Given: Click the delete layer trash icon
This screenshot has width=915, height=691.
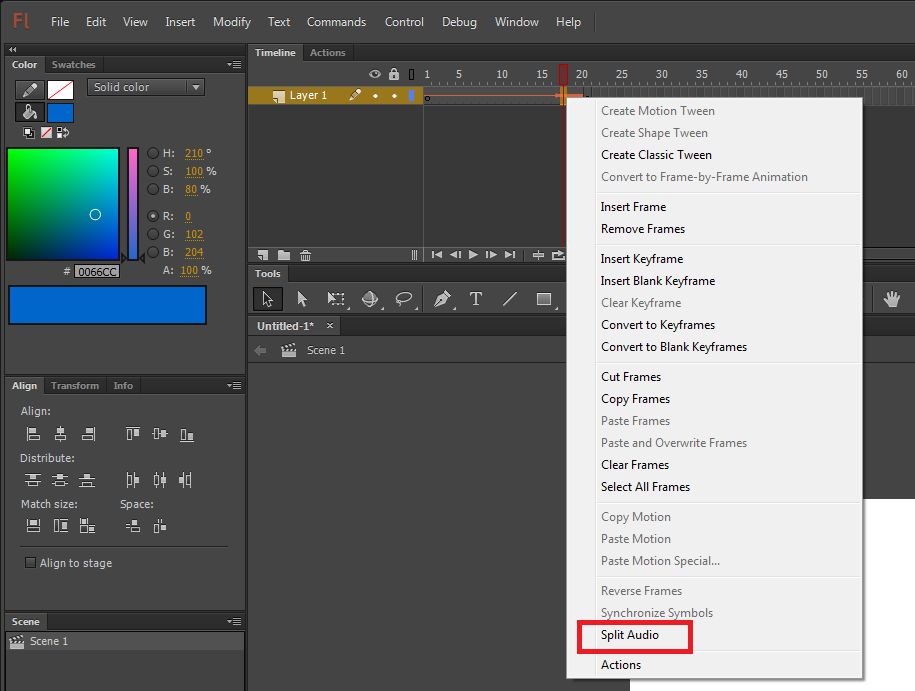Looking at the screenshot, I should (306, 255).
